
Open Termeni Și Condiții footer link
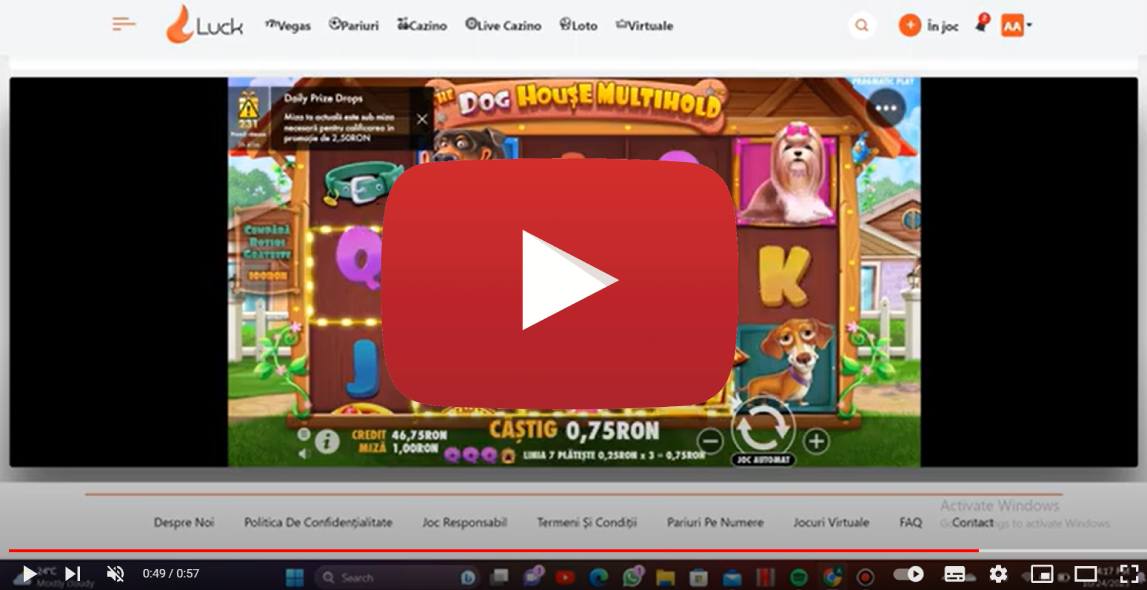(x=587, y=522)
